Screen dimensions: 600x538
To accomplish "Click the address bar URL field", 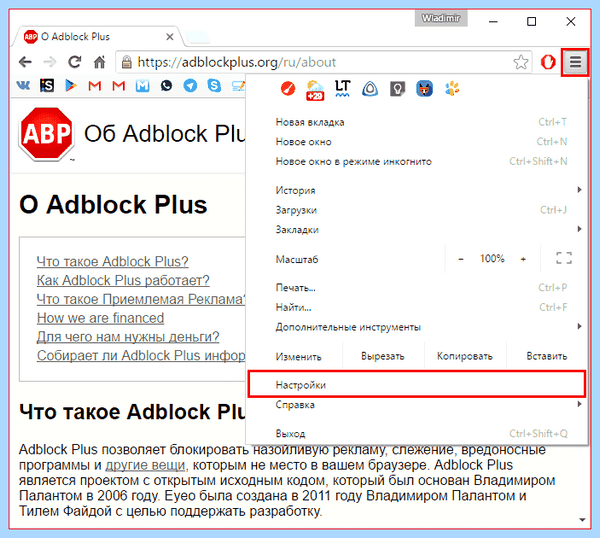I will click(323, 62).
